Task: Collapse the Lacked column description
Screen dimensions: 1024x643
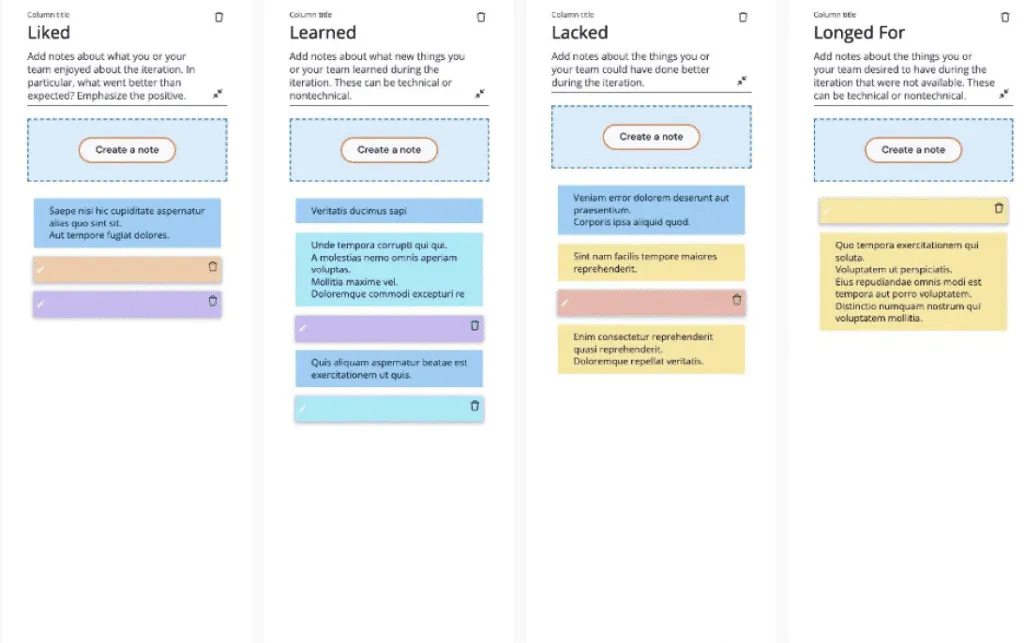Action: [x=742, y=81]
